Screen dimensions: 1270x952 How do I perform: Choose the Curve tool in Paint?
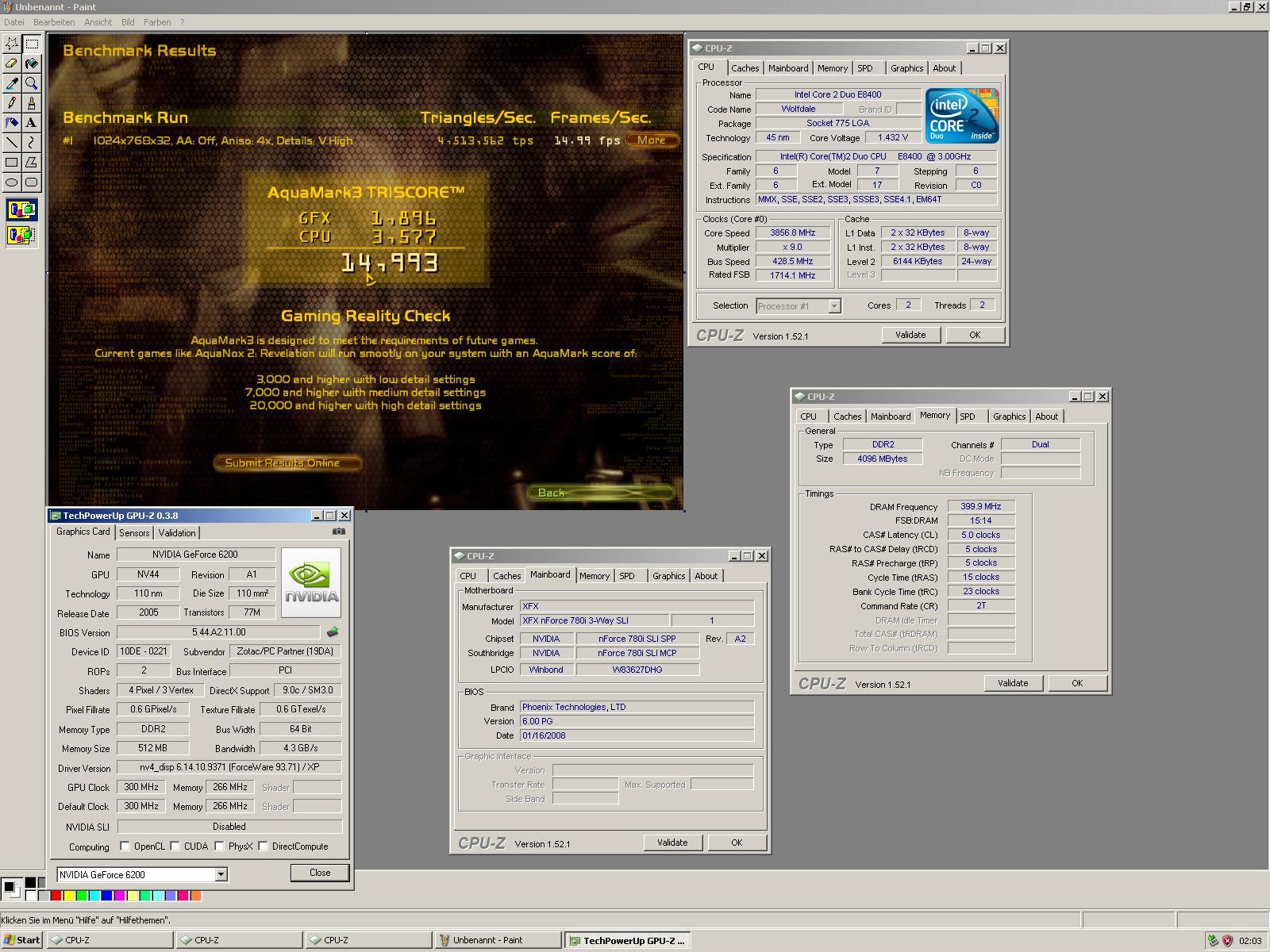tap(32, 143)
